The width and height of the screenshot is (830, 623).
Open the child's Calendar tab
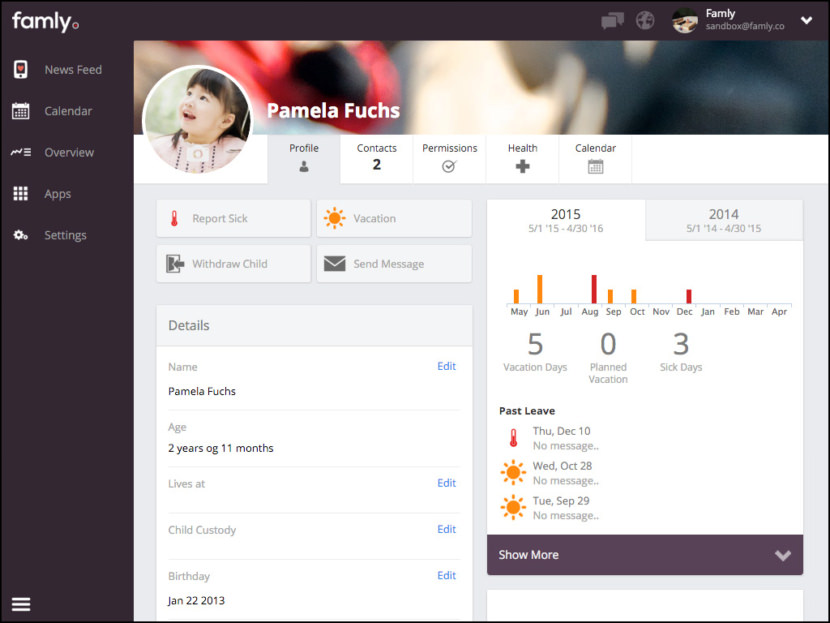(x=596, y=158)
